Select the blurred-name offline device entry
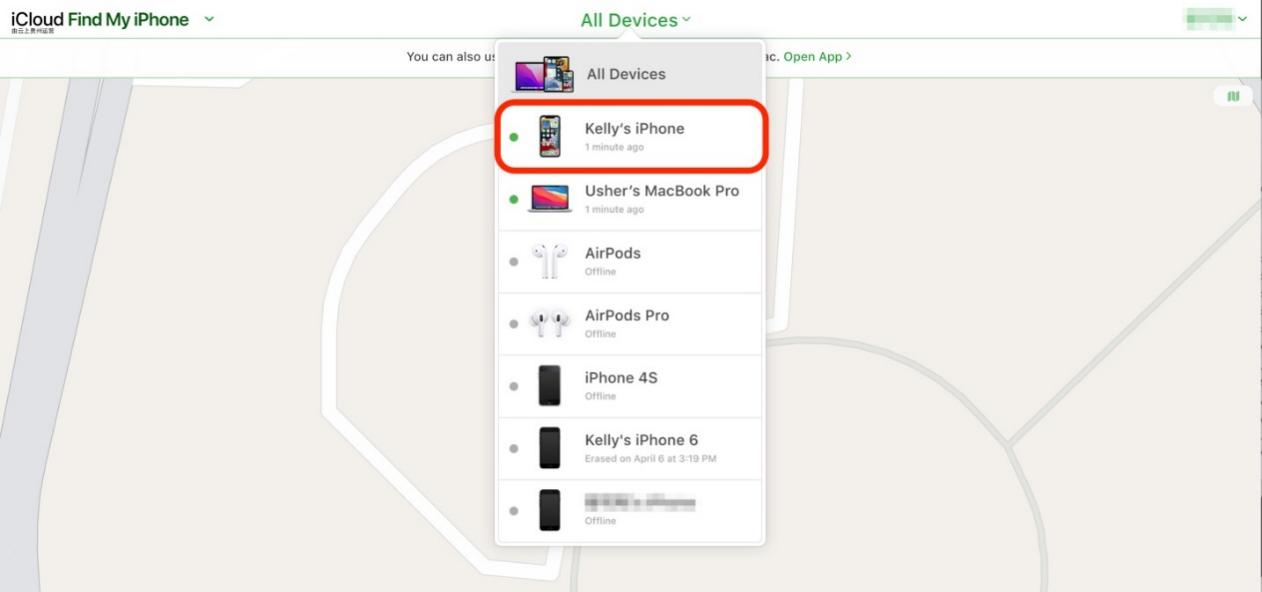Viewport: 1262px width, 592px height. coord(630,510)
